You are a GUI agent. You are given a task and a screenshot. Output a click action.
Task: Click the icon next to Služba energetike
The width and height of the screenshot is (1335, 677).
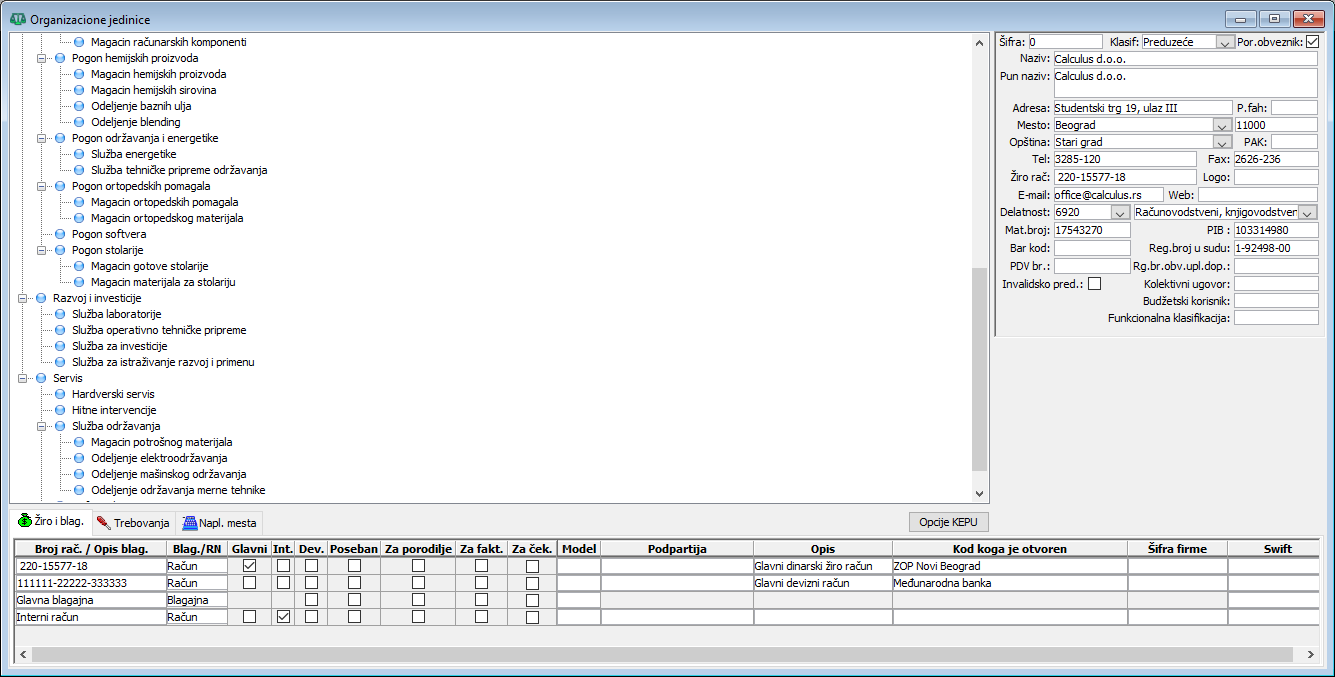pyautogui.click(x=79, y=154)
